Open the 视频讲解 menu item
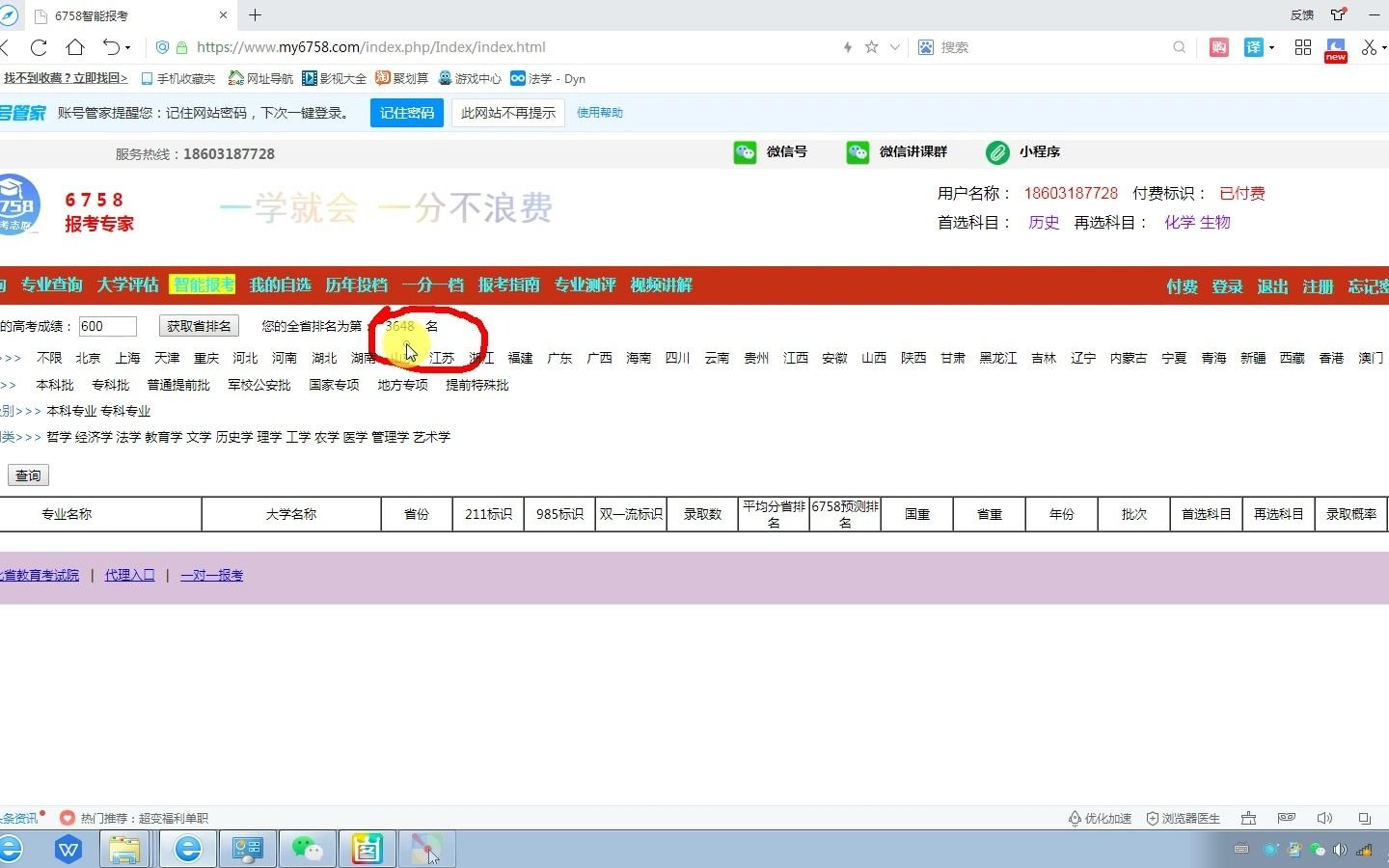1389x868 pixels. (x=661, y=285)
